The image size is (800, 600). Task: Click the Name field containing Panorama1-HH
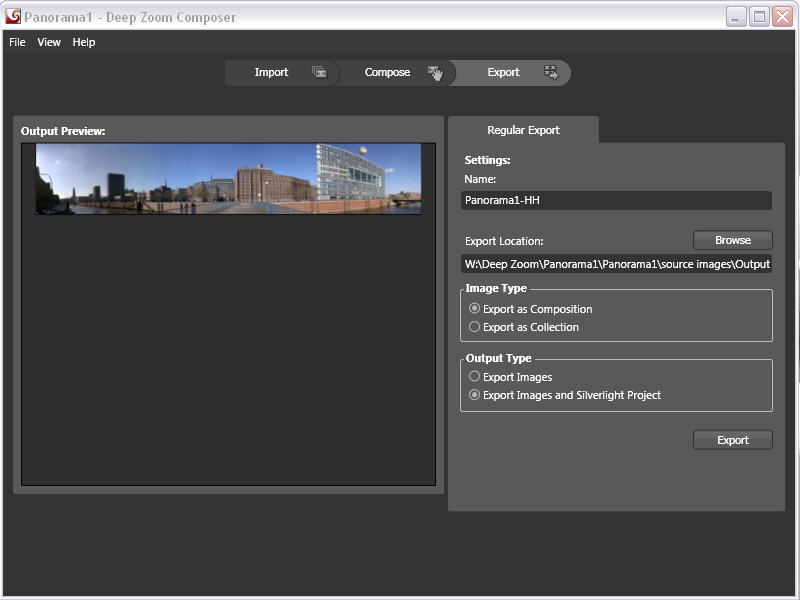click(617, 200)
